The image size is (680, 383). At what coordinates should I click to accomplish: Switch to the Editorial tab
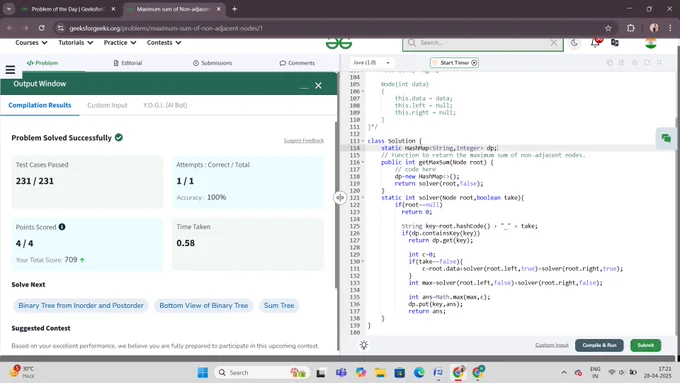[128, 63]
